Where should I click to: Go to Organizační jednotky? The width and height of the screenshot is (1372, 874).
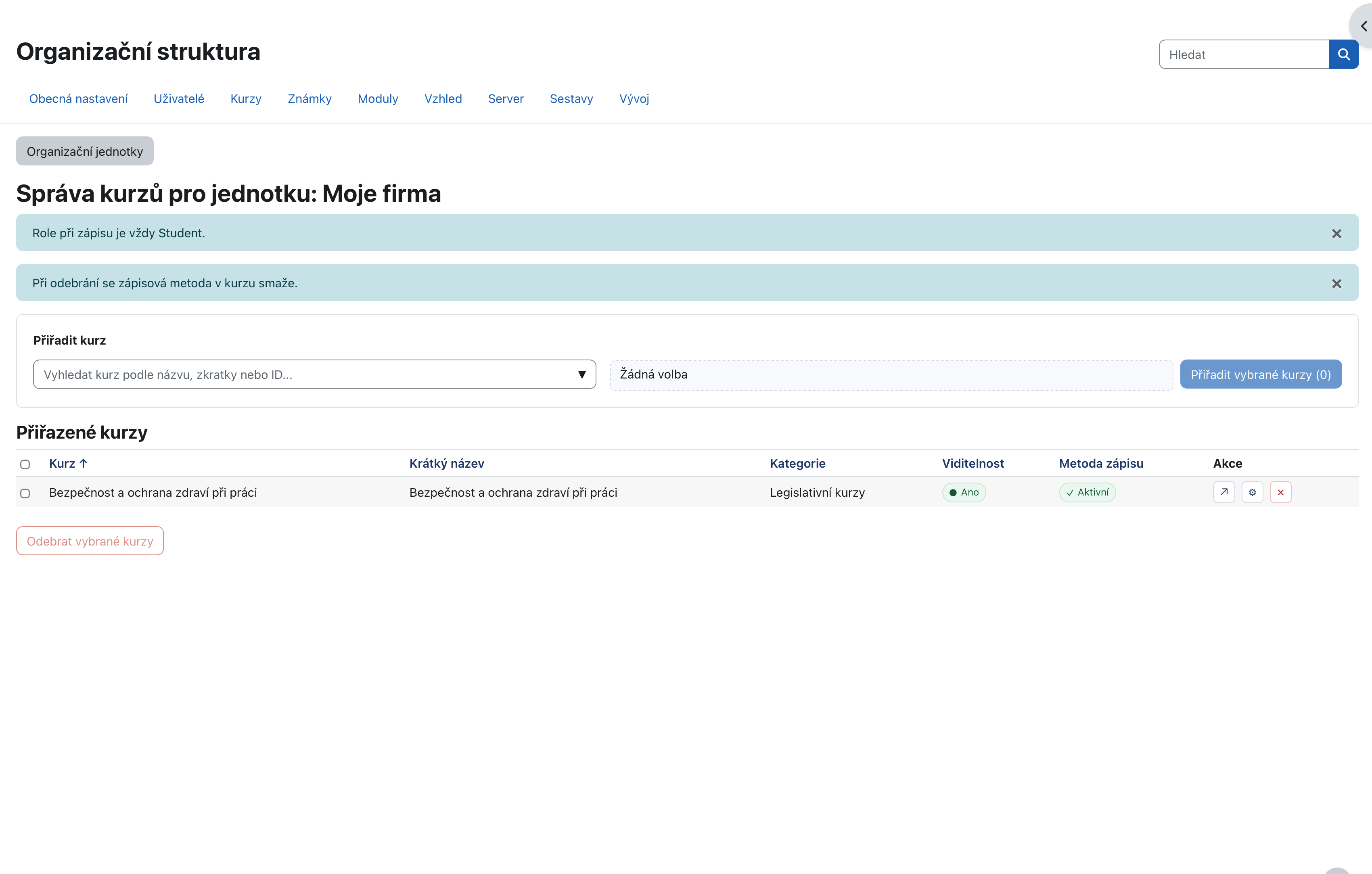pyautogui.click(x=85, y=151)
